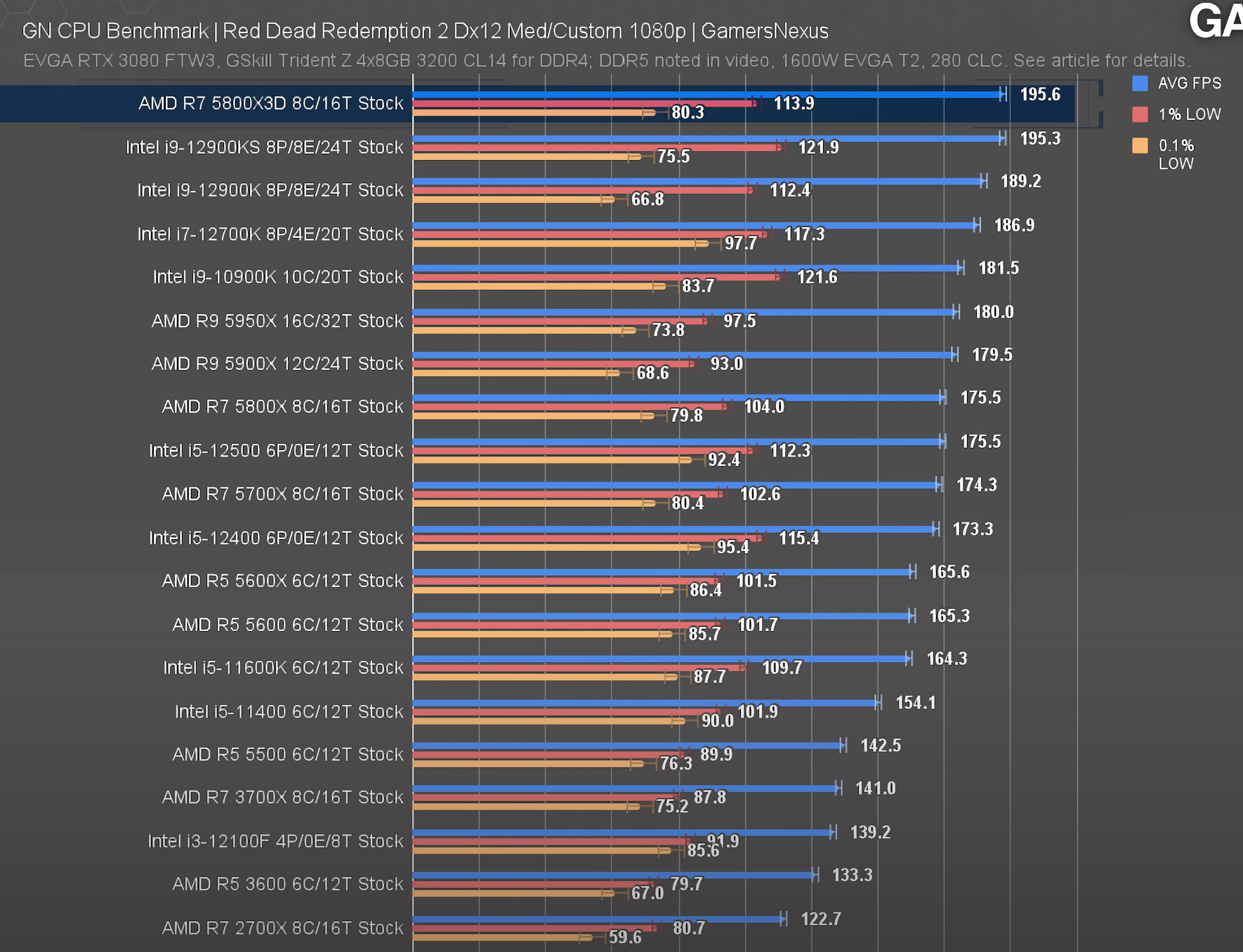Select the Intel i5-12500 row label

276,451
